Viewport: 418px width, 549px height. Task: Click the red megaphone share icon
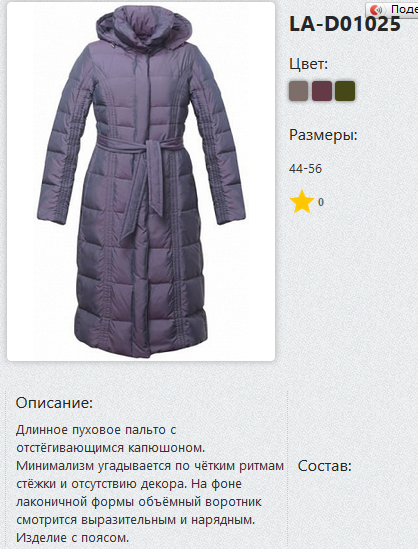pos(377,9)
